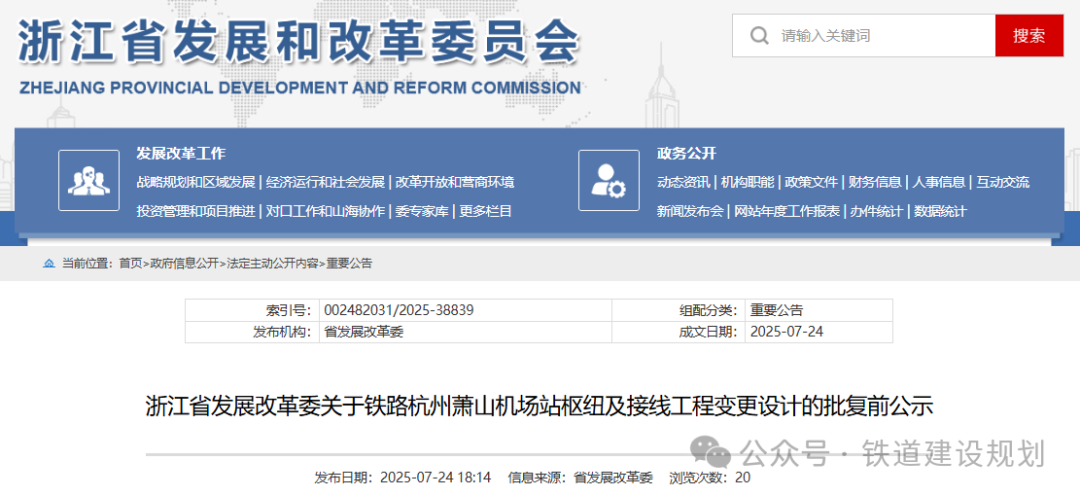This screenshot has height=496, width=1080.
Task: Open 动态资讯 under 政务公开
Action: 683,182
